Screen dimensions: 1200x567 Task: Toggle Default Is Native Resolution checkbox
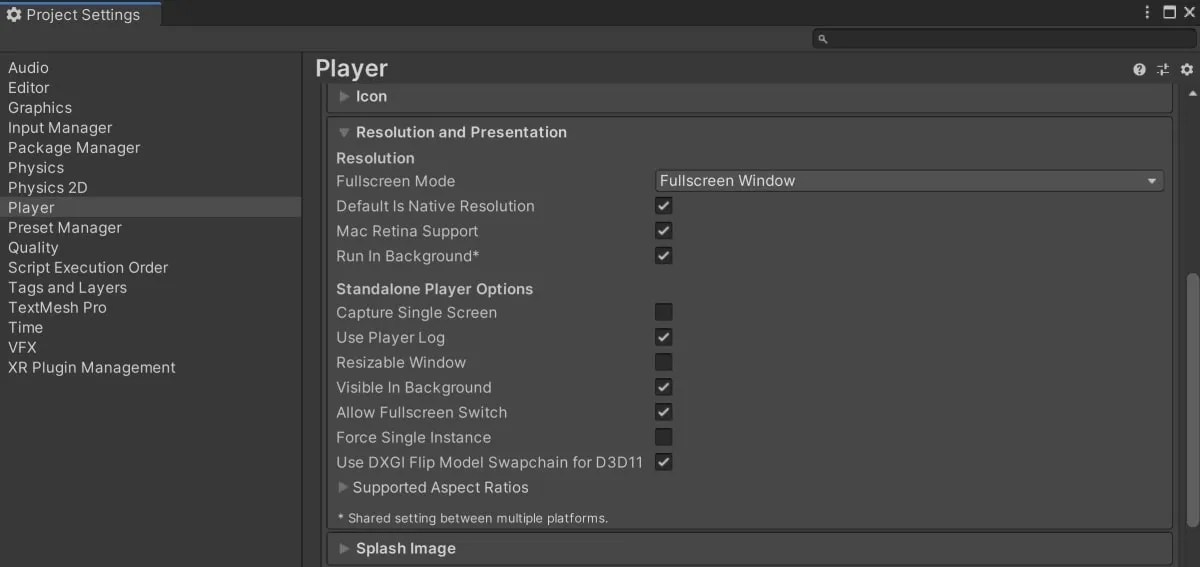[663, 206]
